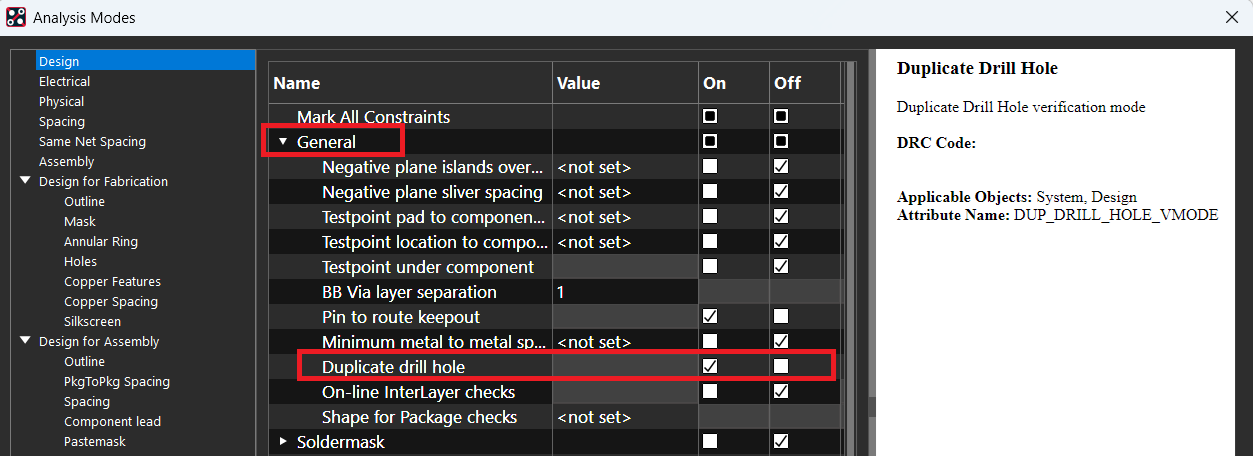Edit BB Via layer separation value
This screenshot has width=1253, height=456.
pyautogui.click(x=624, y=292)
